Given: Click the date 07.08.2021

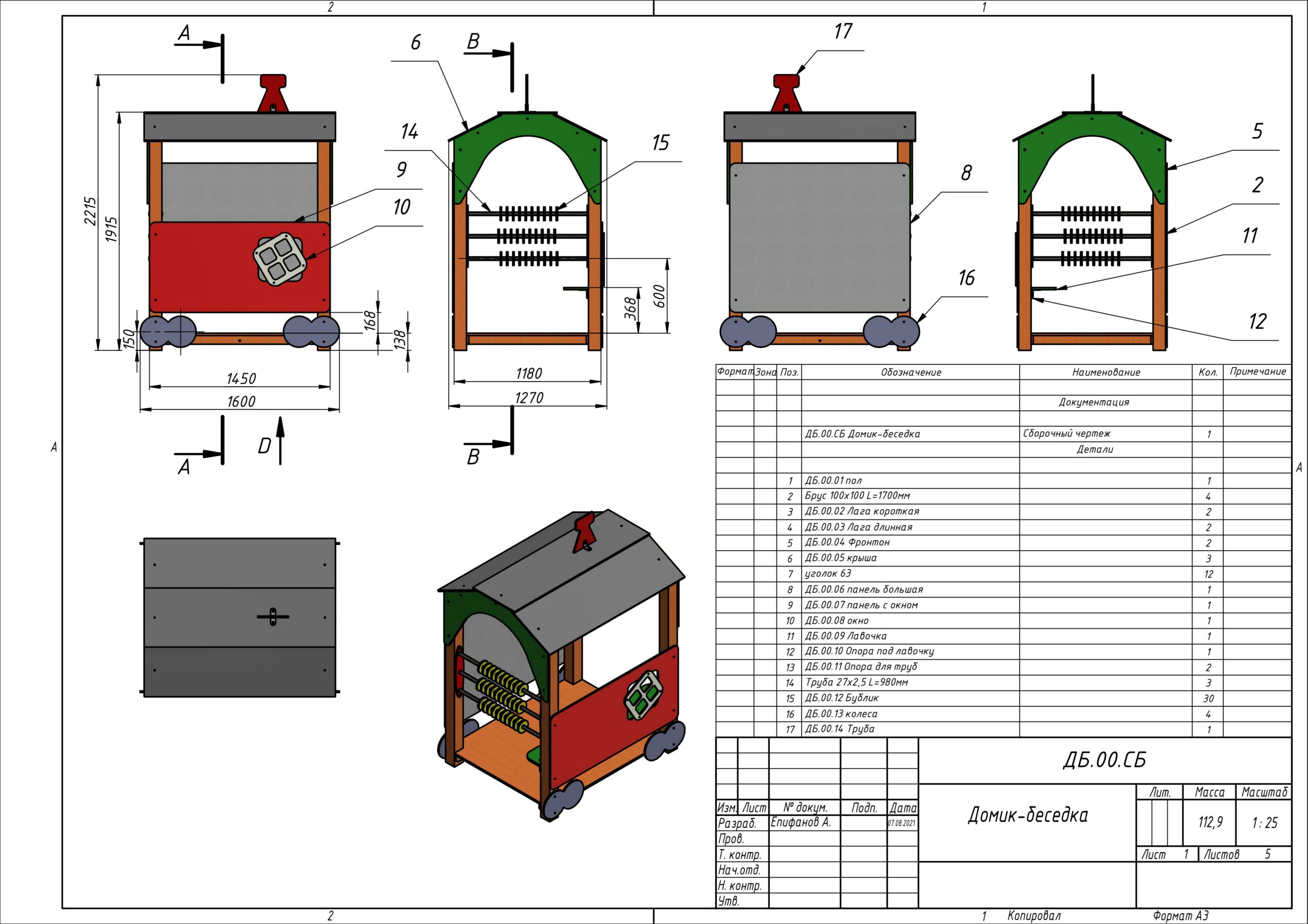Looking at the screenshot, I should click(x=902, y=823).
